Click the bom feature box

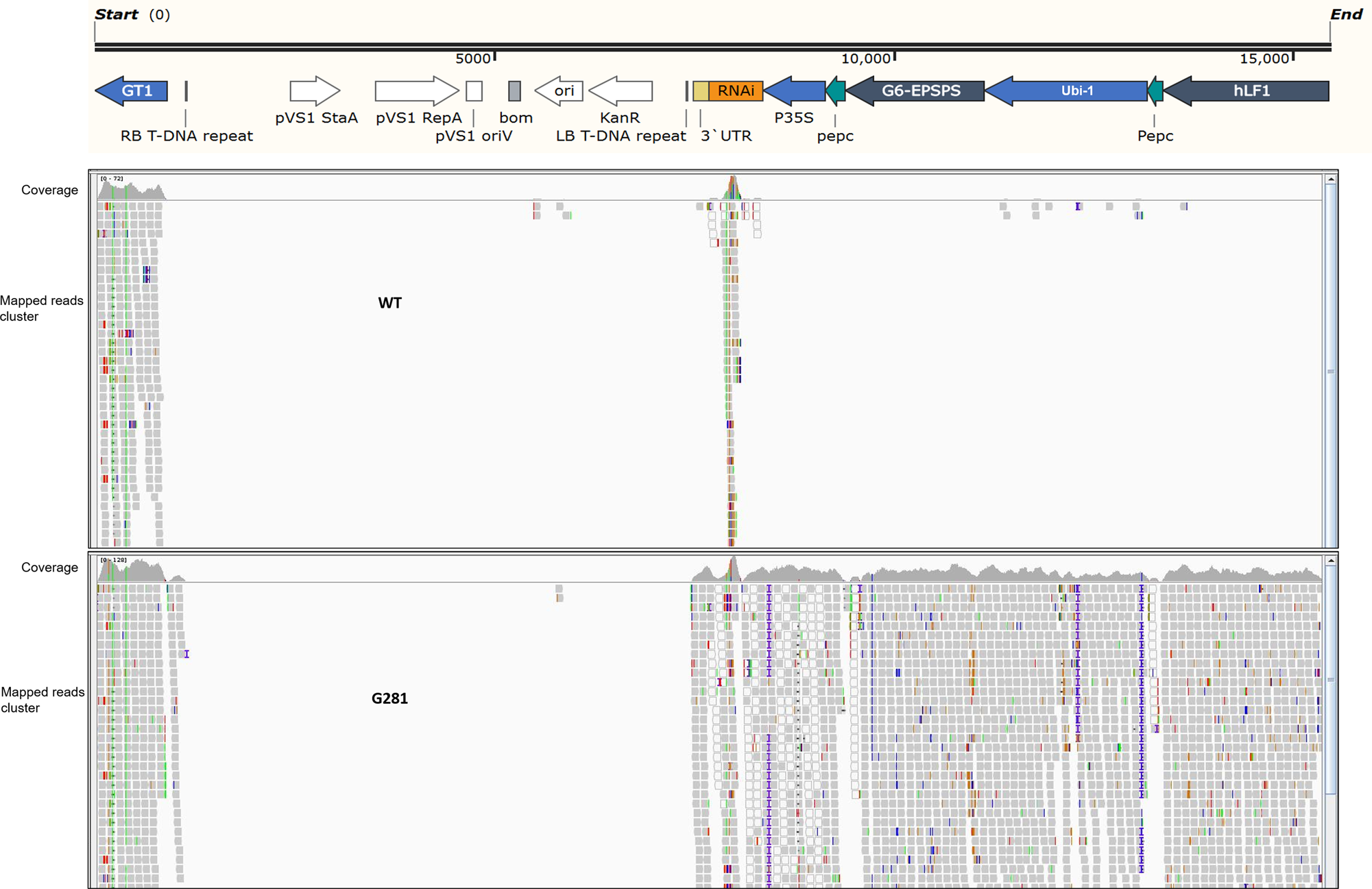coord(514,90)
